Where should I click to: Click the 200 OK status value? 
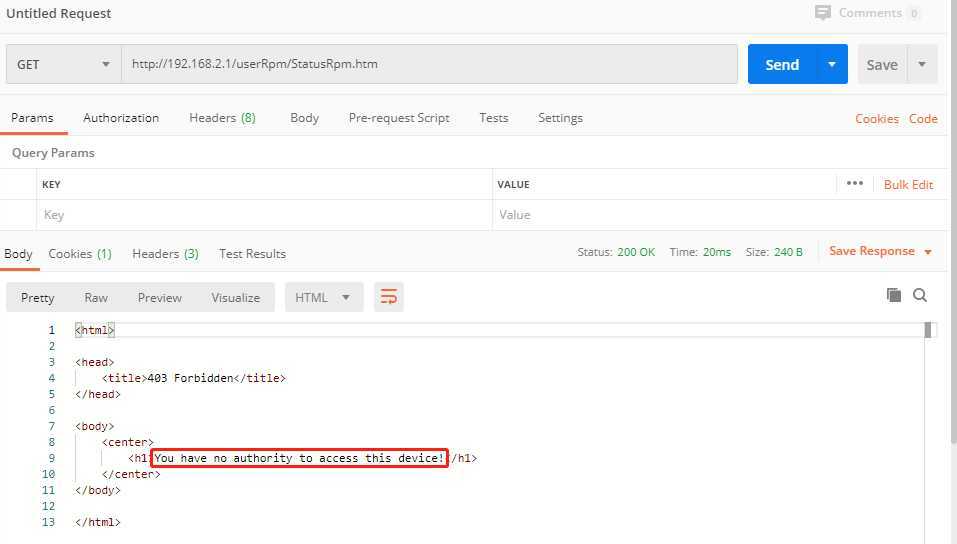tap(636, 252)
